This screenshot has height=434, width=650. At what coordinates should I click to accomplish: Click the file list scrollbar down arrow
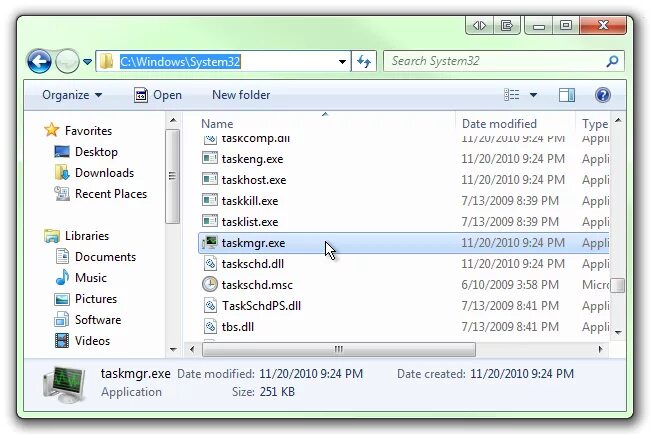click(x=618, y=332)
